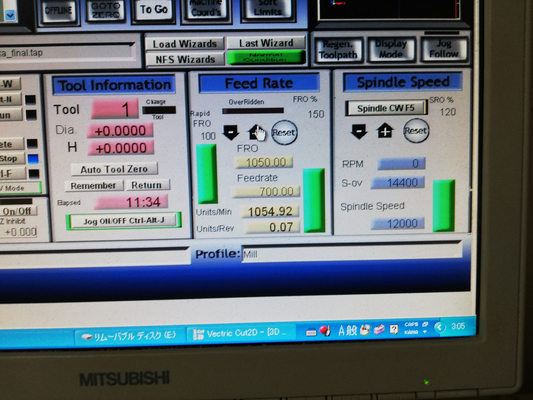
Task: Open the language bar help icon in the tray
Action: point(394,329)
